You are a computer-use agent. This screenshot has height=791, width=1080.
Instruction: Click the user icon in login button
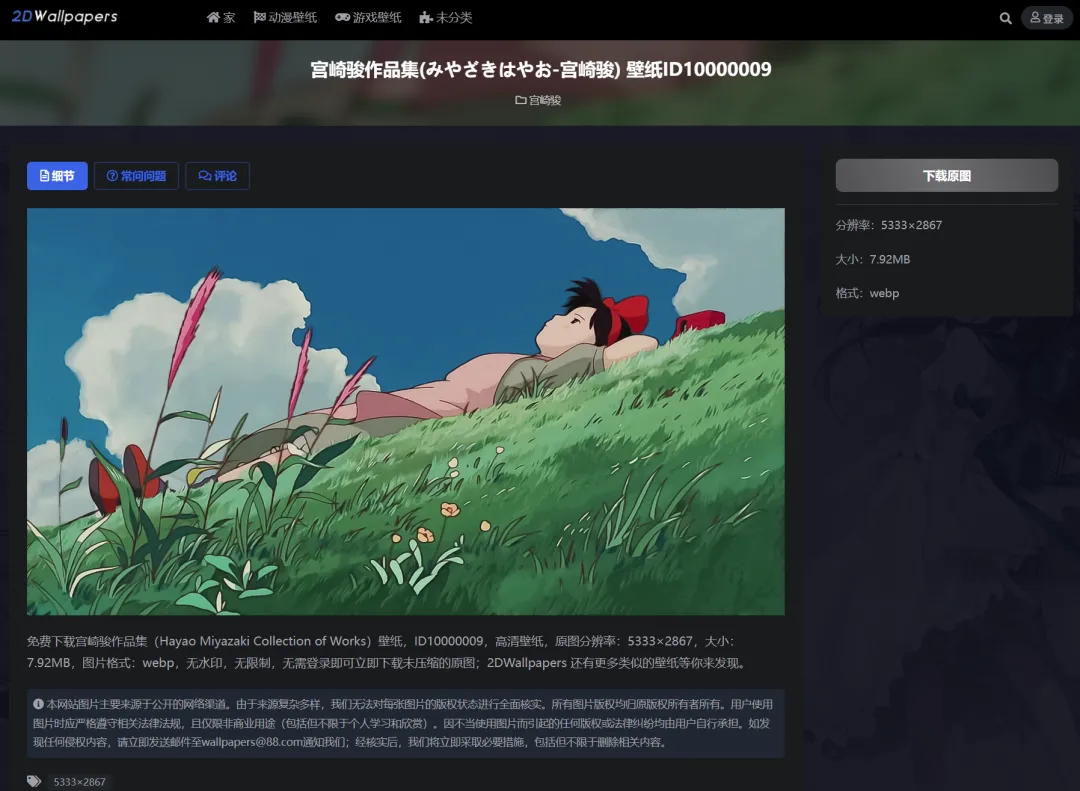tap(1035, 18)
